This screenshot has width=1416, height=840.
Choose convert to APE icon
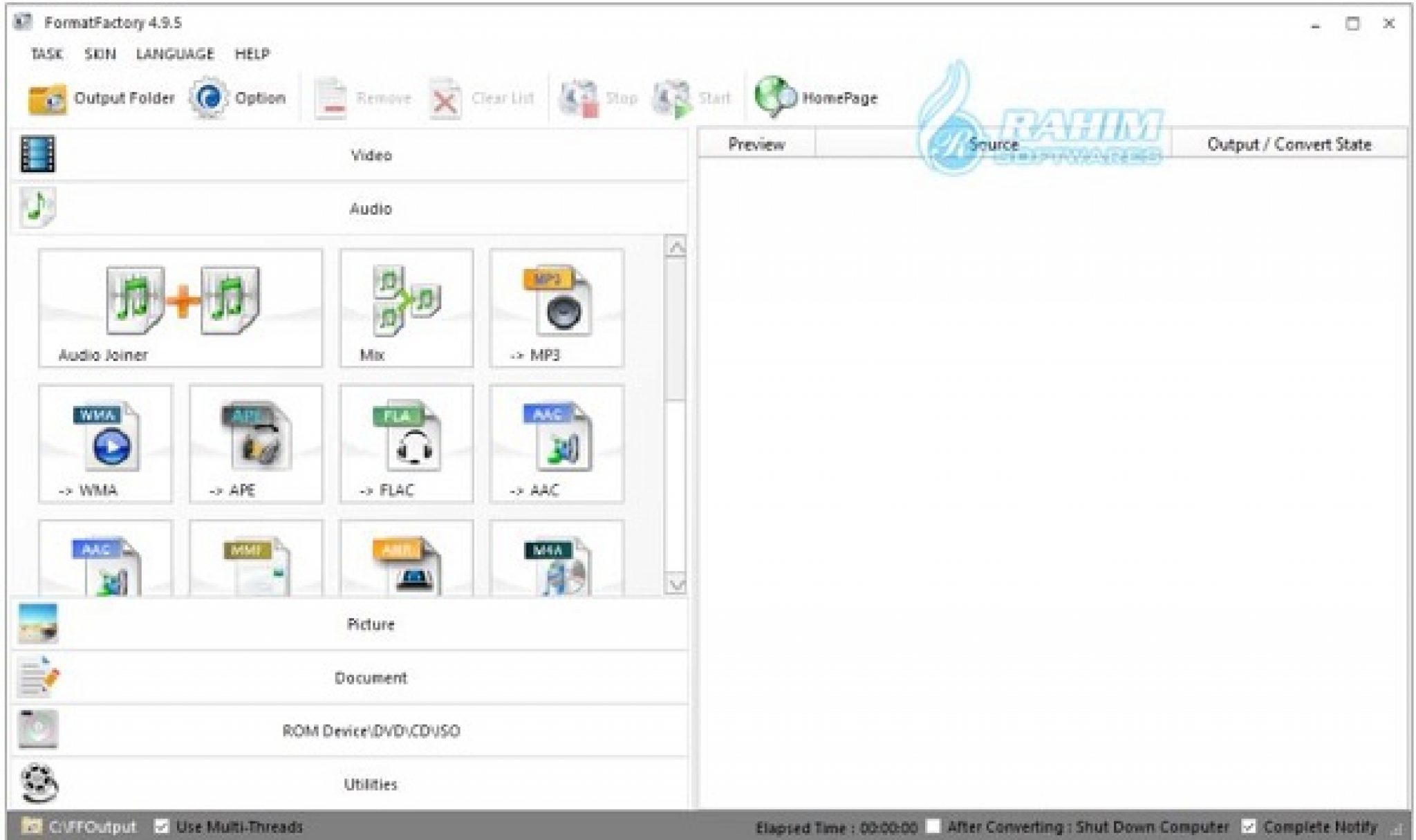pyautogui.click(x=255, y=443)
